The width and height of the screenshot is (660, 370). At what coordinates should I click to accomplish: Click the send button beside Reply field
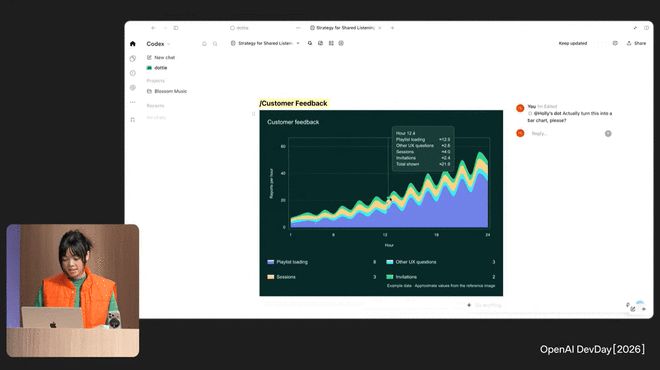click(x=608, y=133)
